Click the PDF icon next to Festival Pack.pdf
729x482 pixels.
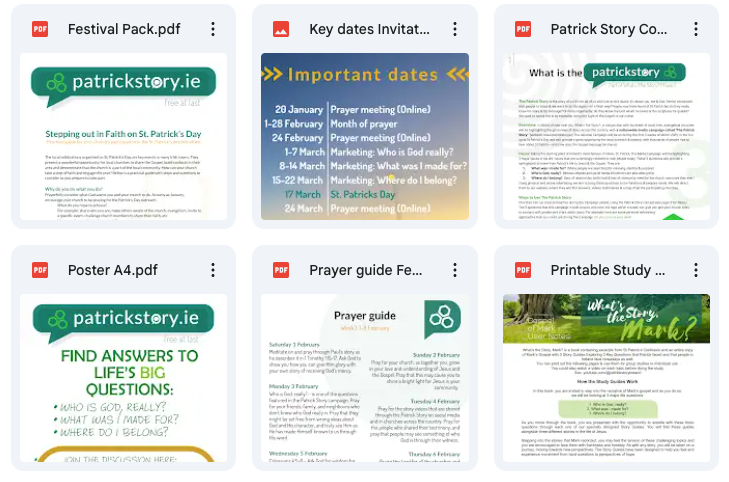pos(40,29)
